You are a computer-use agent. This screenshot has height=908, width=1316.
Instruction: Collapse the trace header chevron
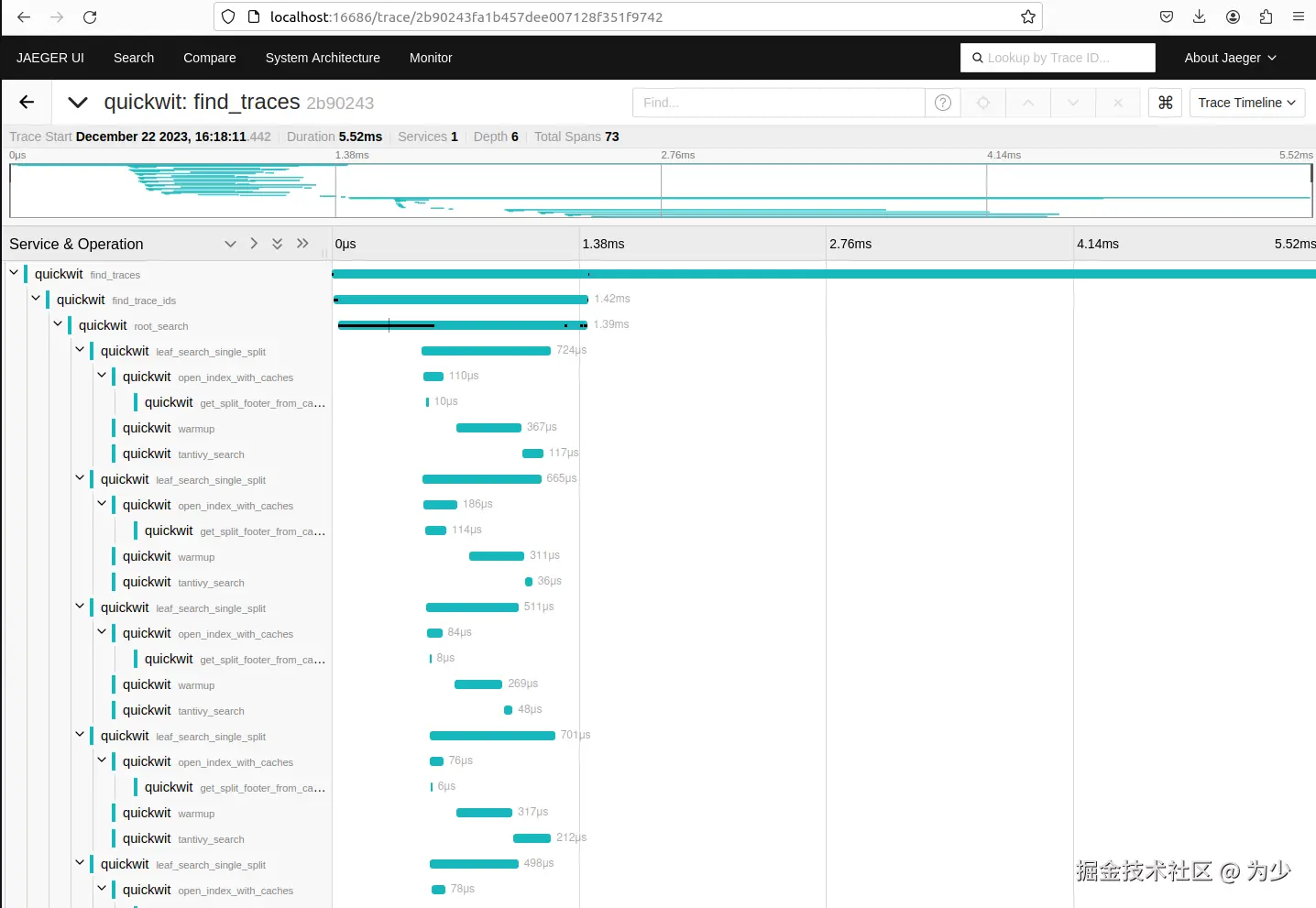coord(78,103)
